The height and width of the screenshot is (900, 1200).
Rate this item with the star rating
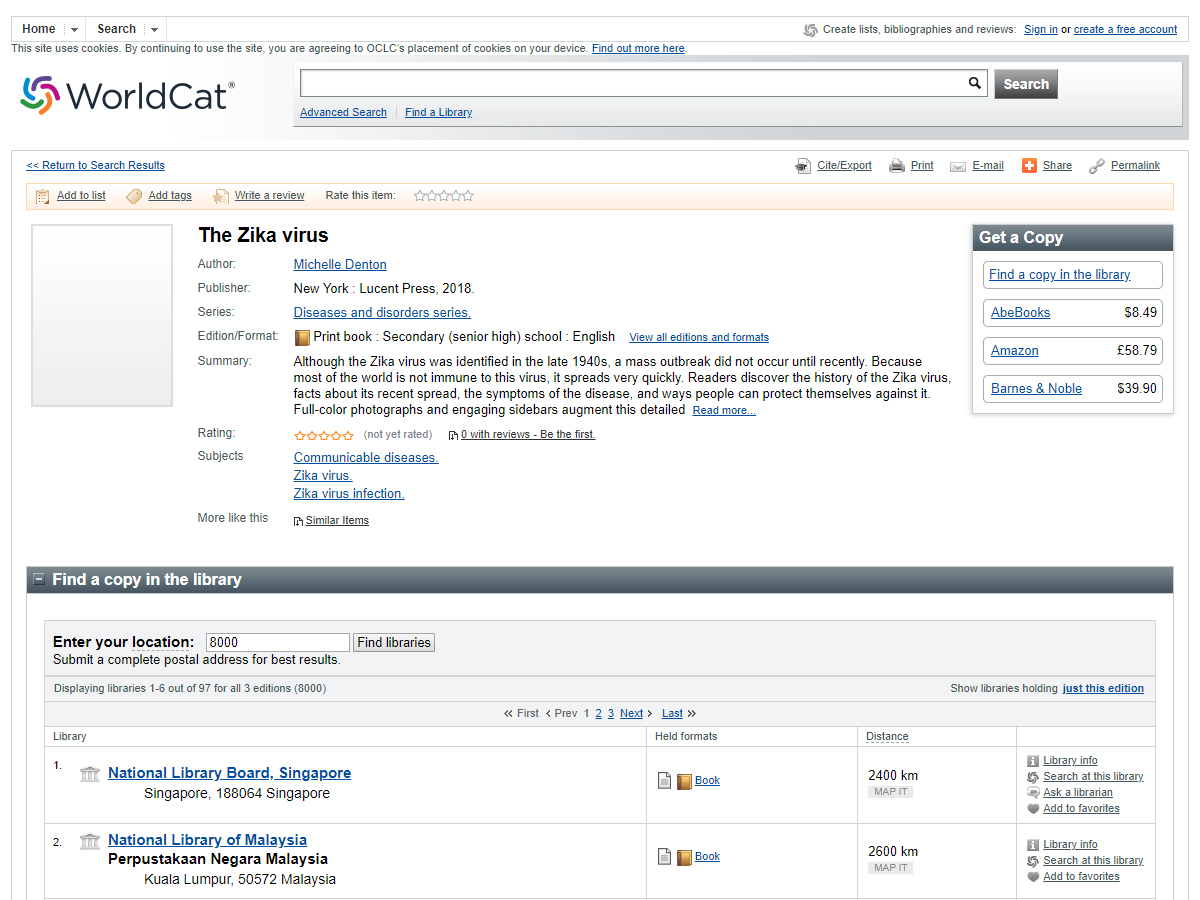coord(444,196)
